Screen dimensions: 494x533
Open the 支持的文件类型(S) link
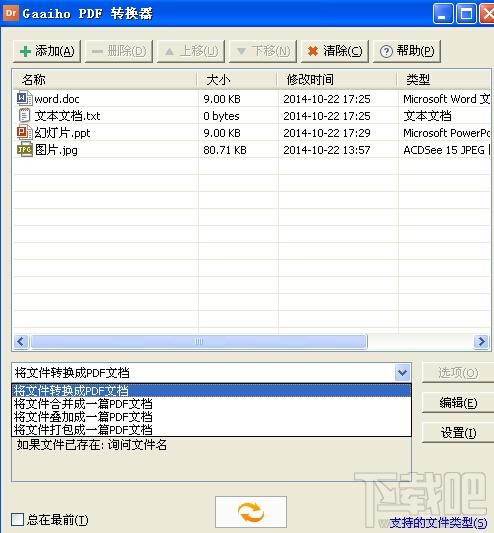coord(438,523)
